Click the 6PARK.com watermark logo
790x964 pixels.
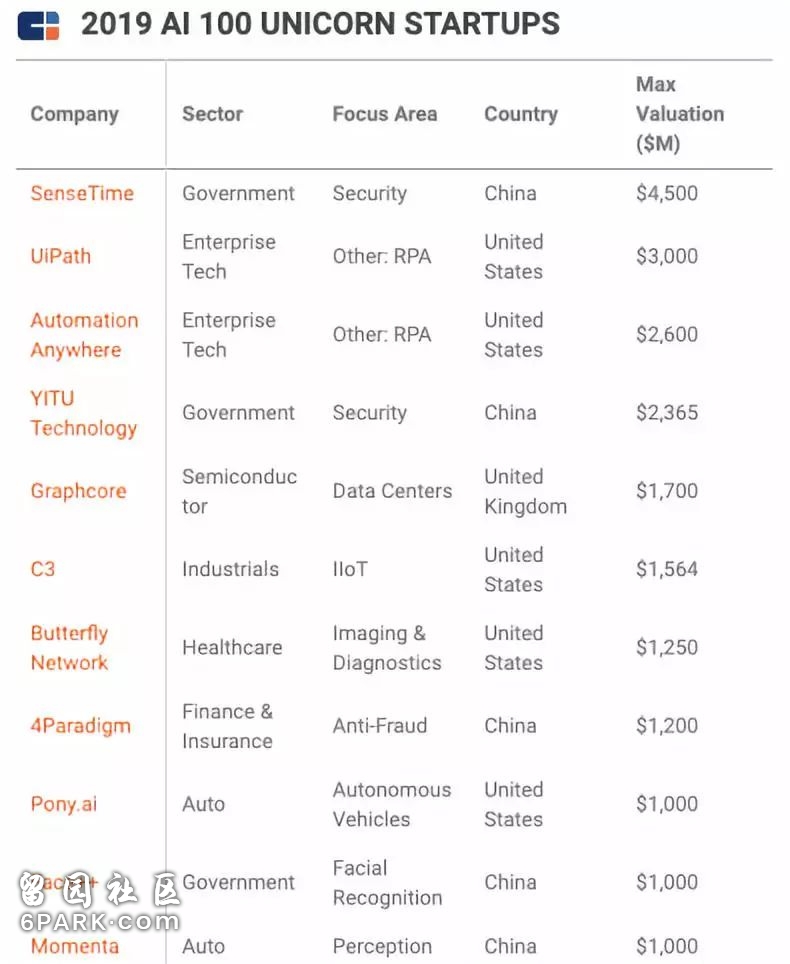[x=98, y=901]
